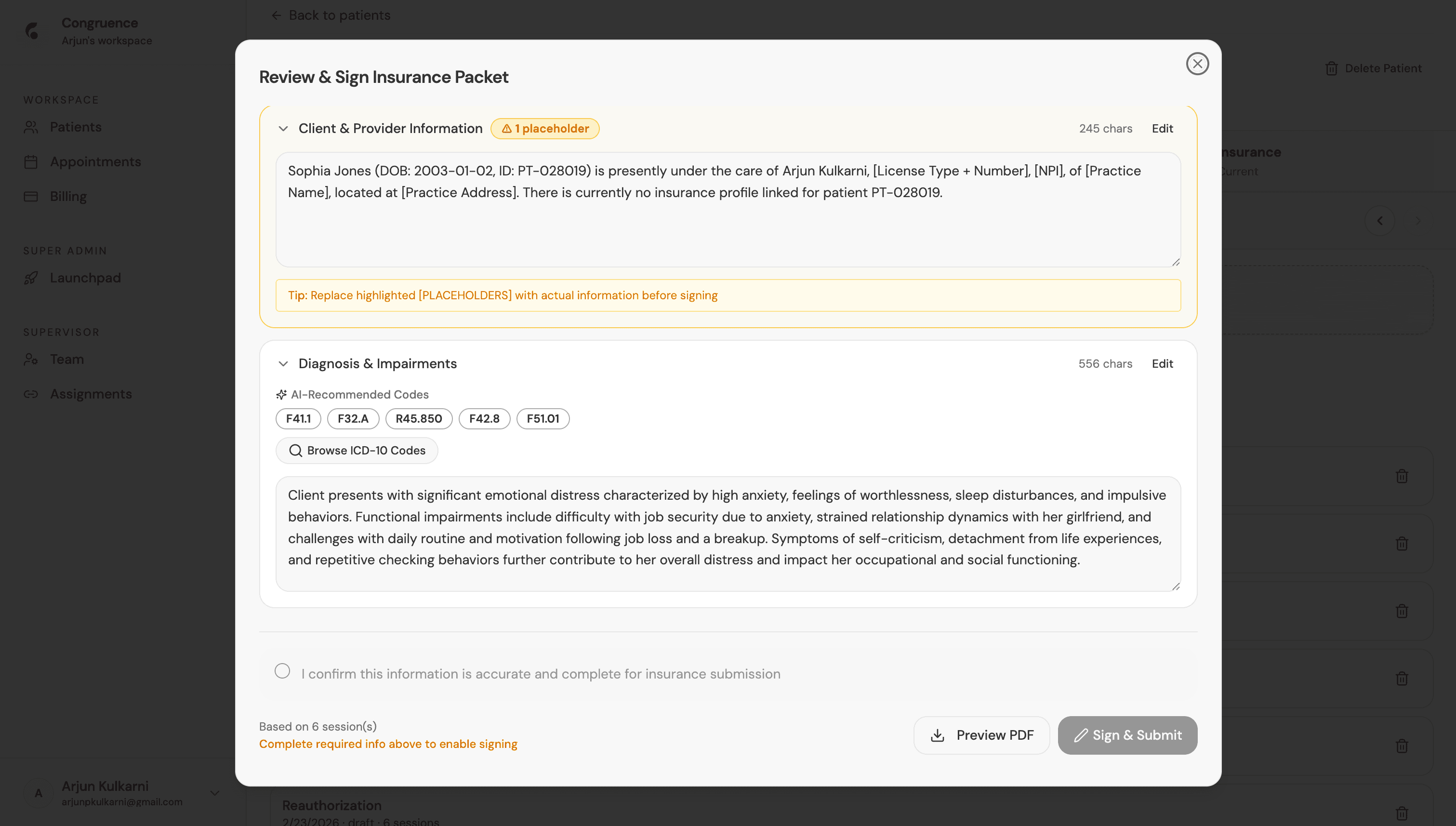This screenshot has height=826, width=1456.
Task: Click Edit for Diagnosis & Impairments
Action: [x=1162, y=364]
